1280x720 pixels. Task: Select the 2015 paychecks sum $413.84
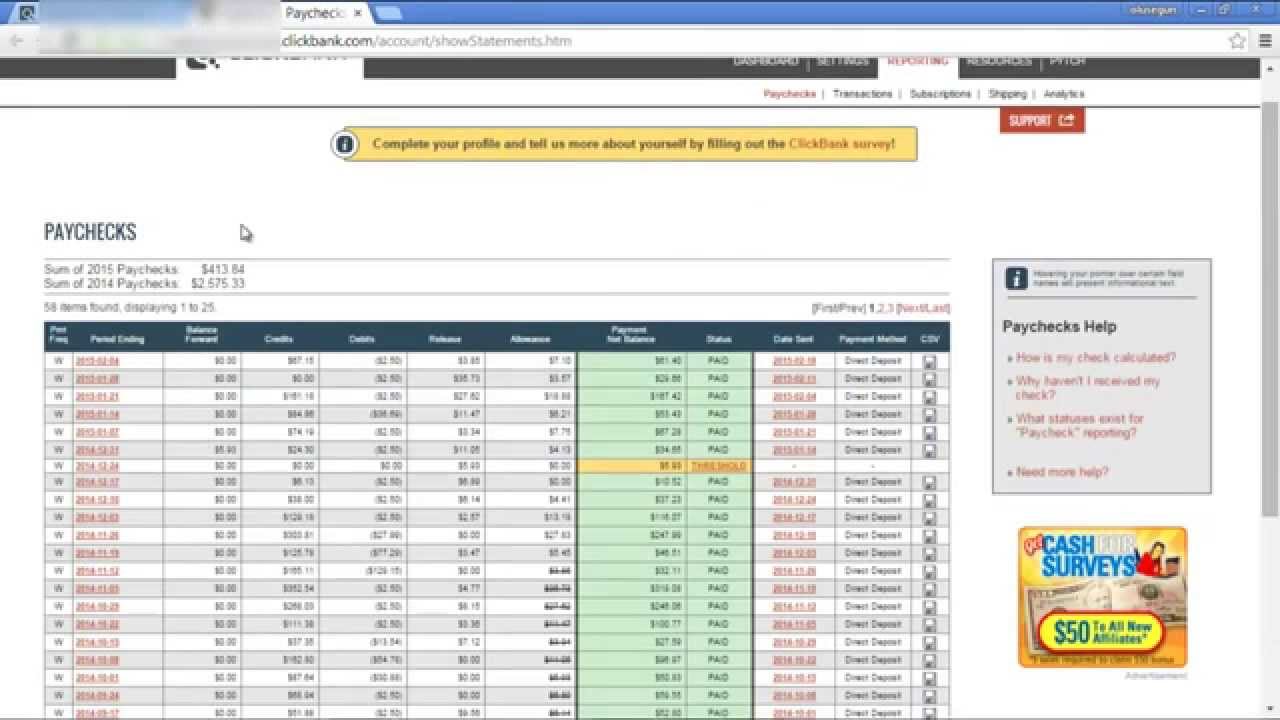tap(222, 270)
